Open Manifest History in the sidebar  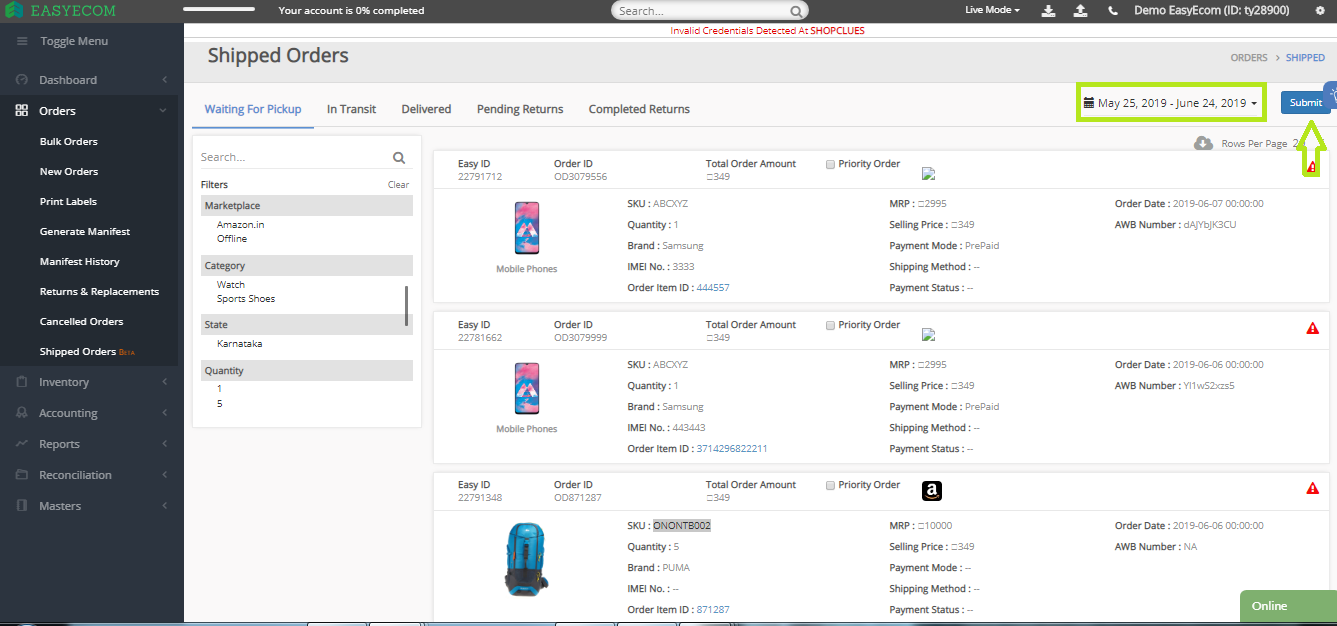[x=80, y=261]
